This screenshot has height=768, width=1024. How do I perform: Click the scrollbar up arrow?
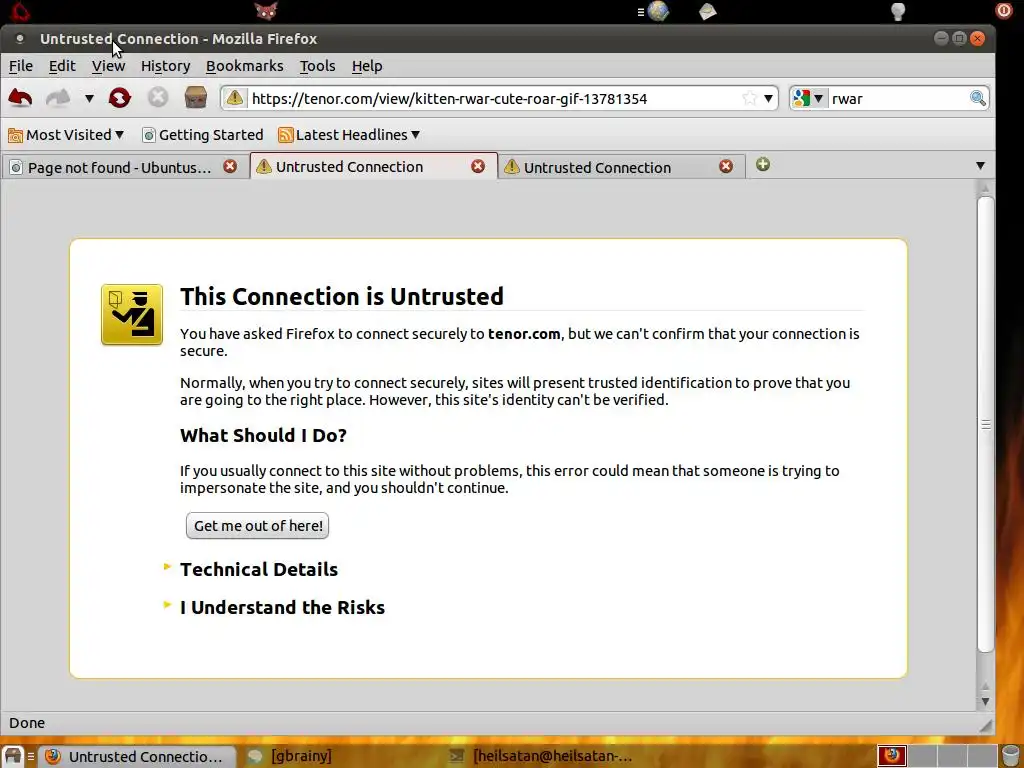985,189
